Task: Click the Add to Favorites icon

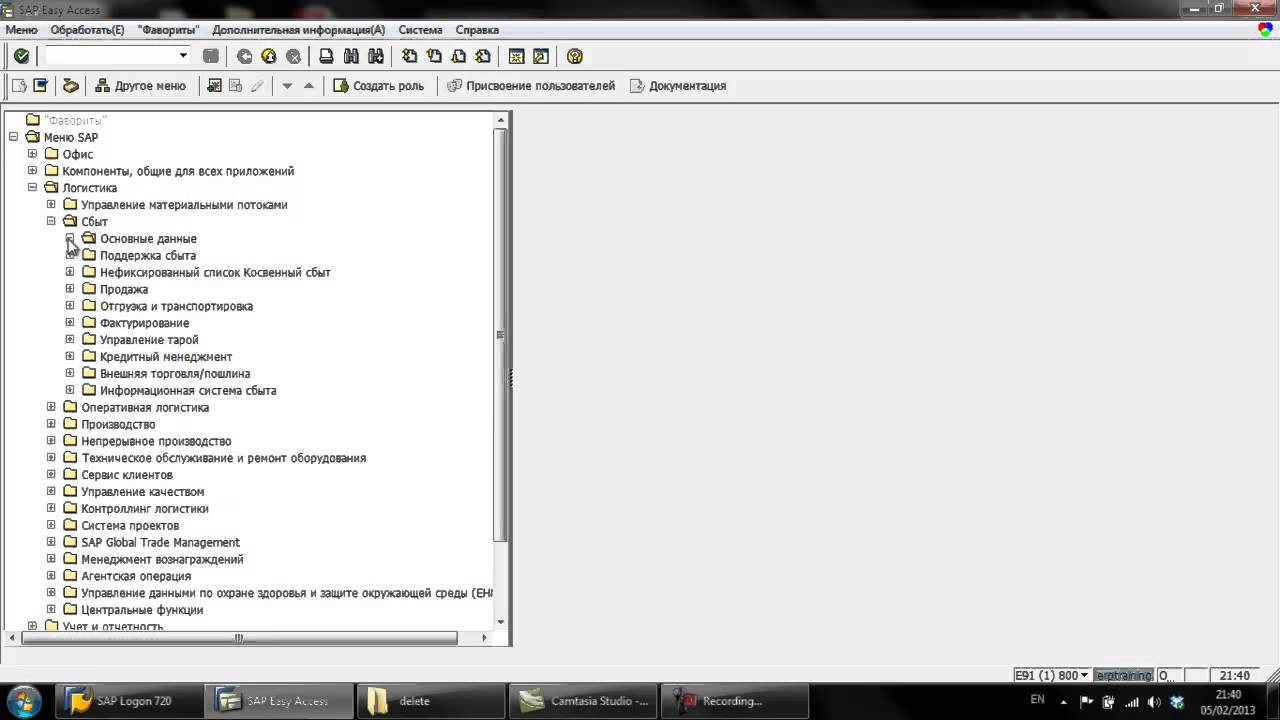Action: 214,86
